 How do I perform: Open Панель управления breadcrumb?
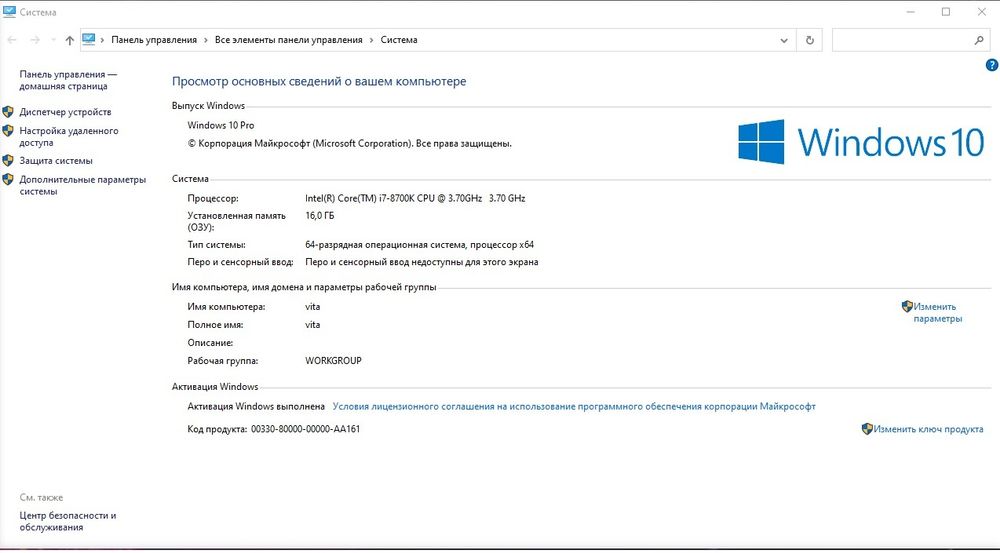154,40
